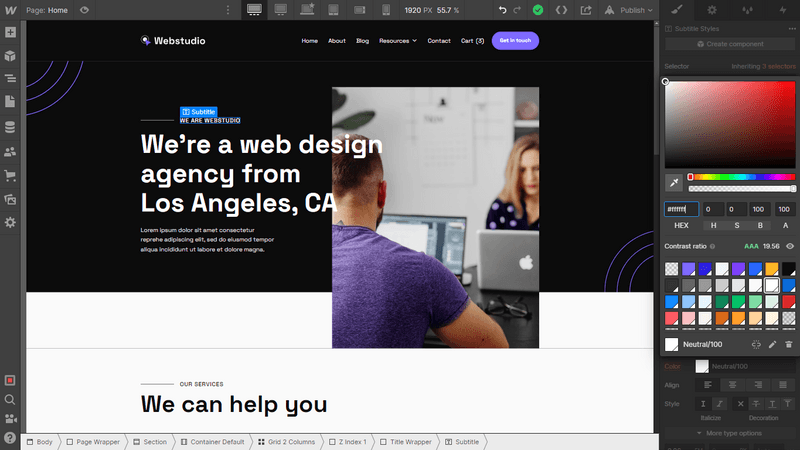Toggle contrast ratio visibility eye
Screen dimensions: 800x450
point(790,246)
